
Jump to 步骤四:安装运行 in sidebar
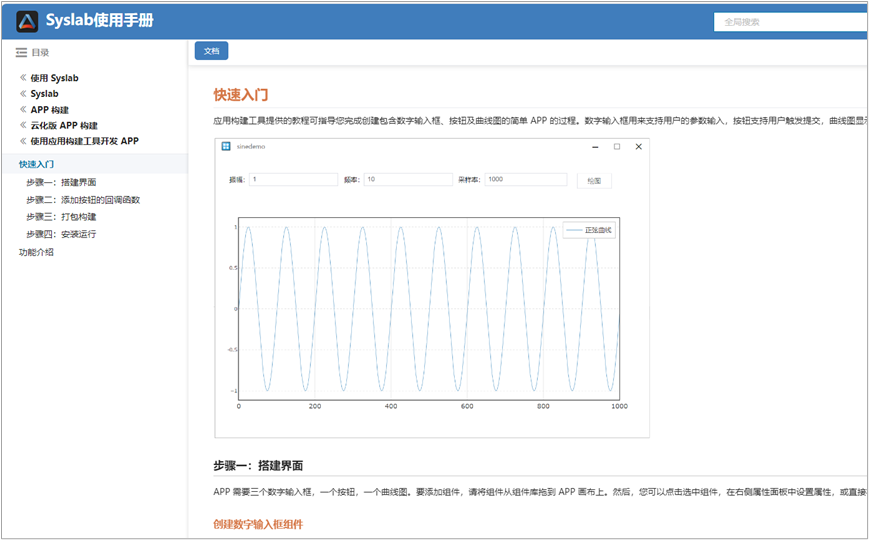pyautogui.click(x=62, y=234)
